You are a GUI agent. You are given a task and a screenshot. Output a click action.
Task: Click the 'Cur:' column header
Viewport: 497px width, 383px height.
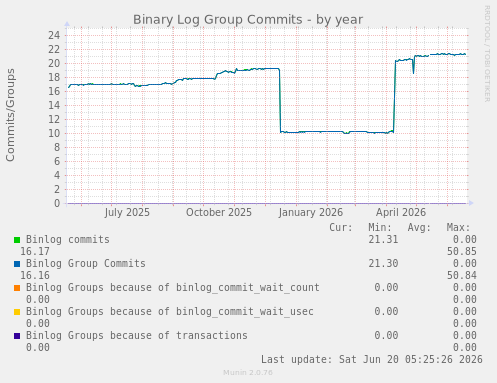click(x=341, y=228)
